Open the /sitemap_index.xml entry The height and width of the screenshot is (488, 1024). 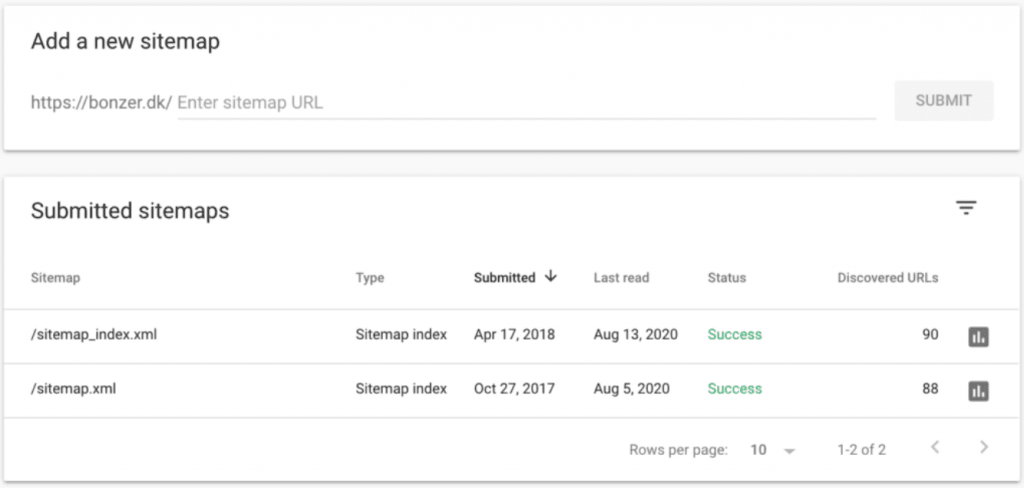tap(94, 335)
